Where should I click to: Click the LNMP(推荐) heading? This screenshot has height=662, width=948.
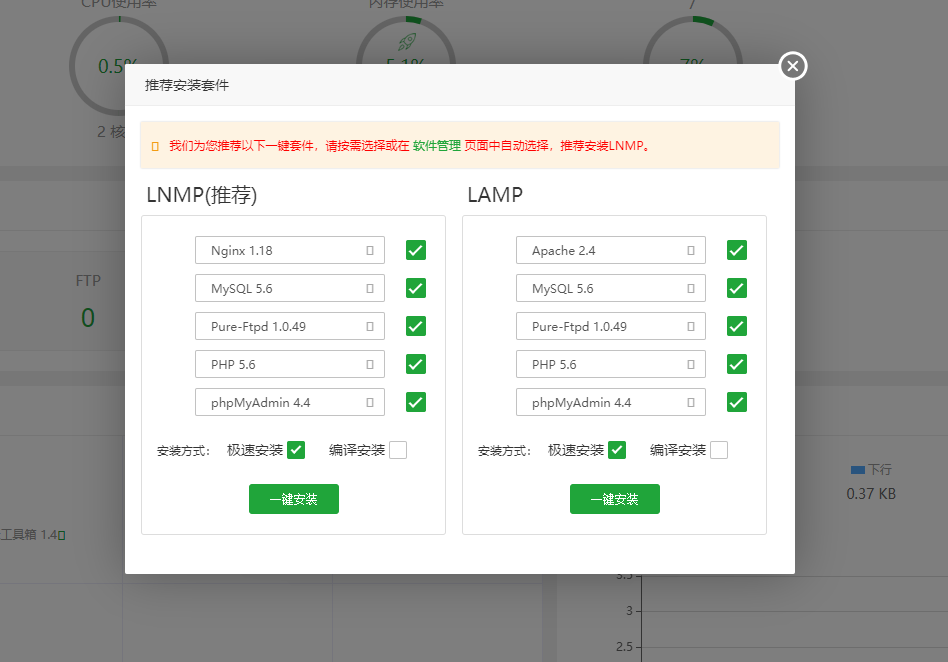click(x=202, y=195)
